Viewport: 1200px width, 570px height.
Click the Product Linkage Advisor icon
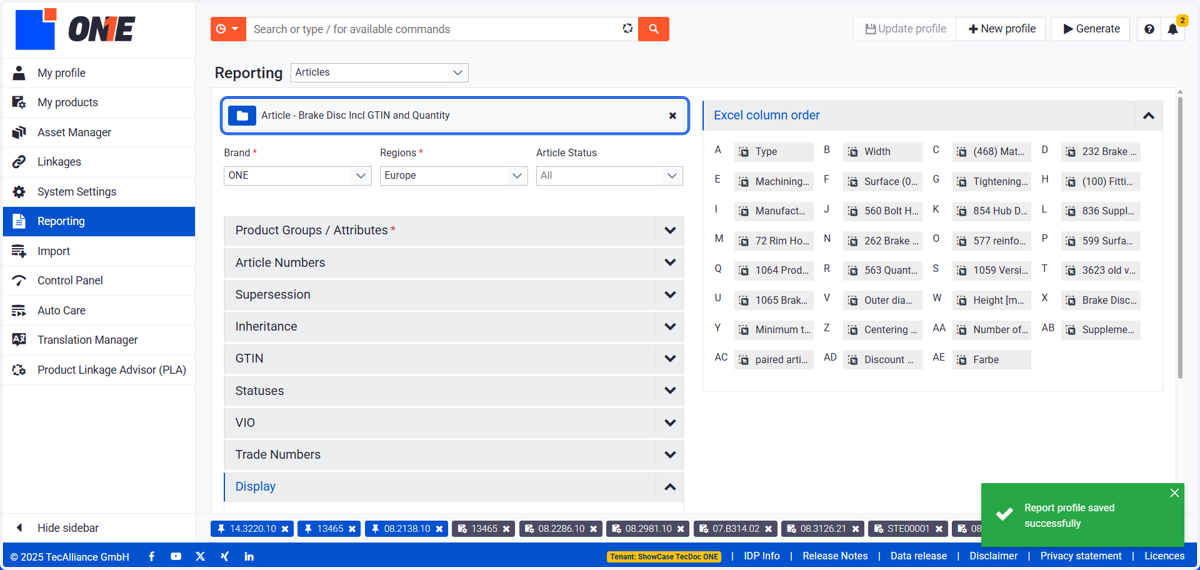pyautogui.click(x=19, y=370)
